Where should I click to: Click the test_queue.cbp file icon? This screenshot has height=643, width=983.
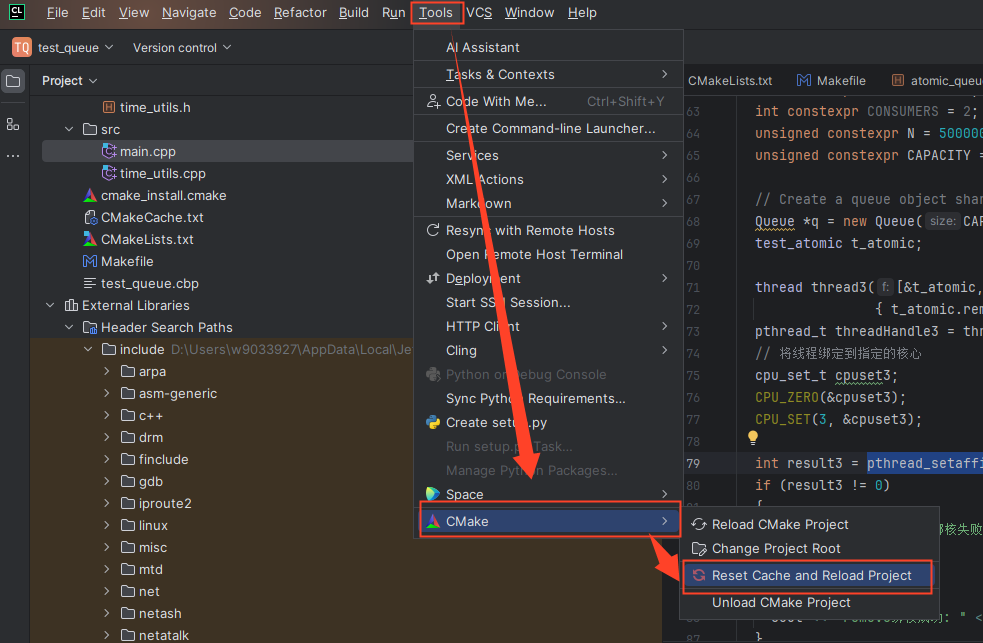pyautogui.click(x=90, y=283)
